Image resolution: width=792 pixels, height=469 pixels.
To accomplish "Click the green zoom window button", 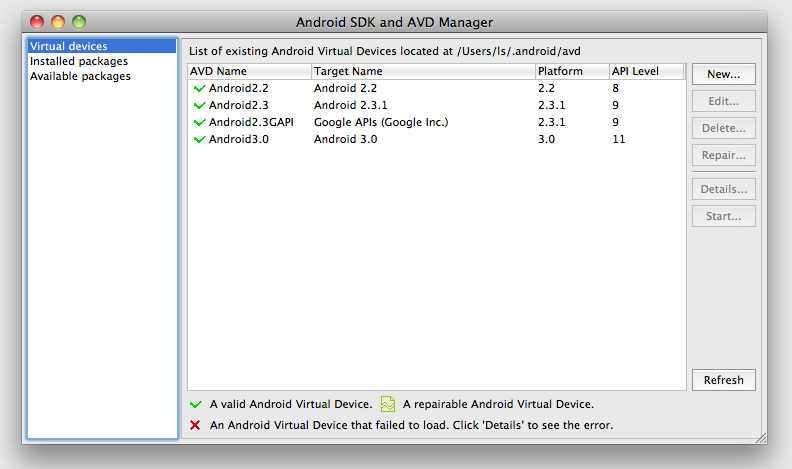I will [x=79, y=21].
